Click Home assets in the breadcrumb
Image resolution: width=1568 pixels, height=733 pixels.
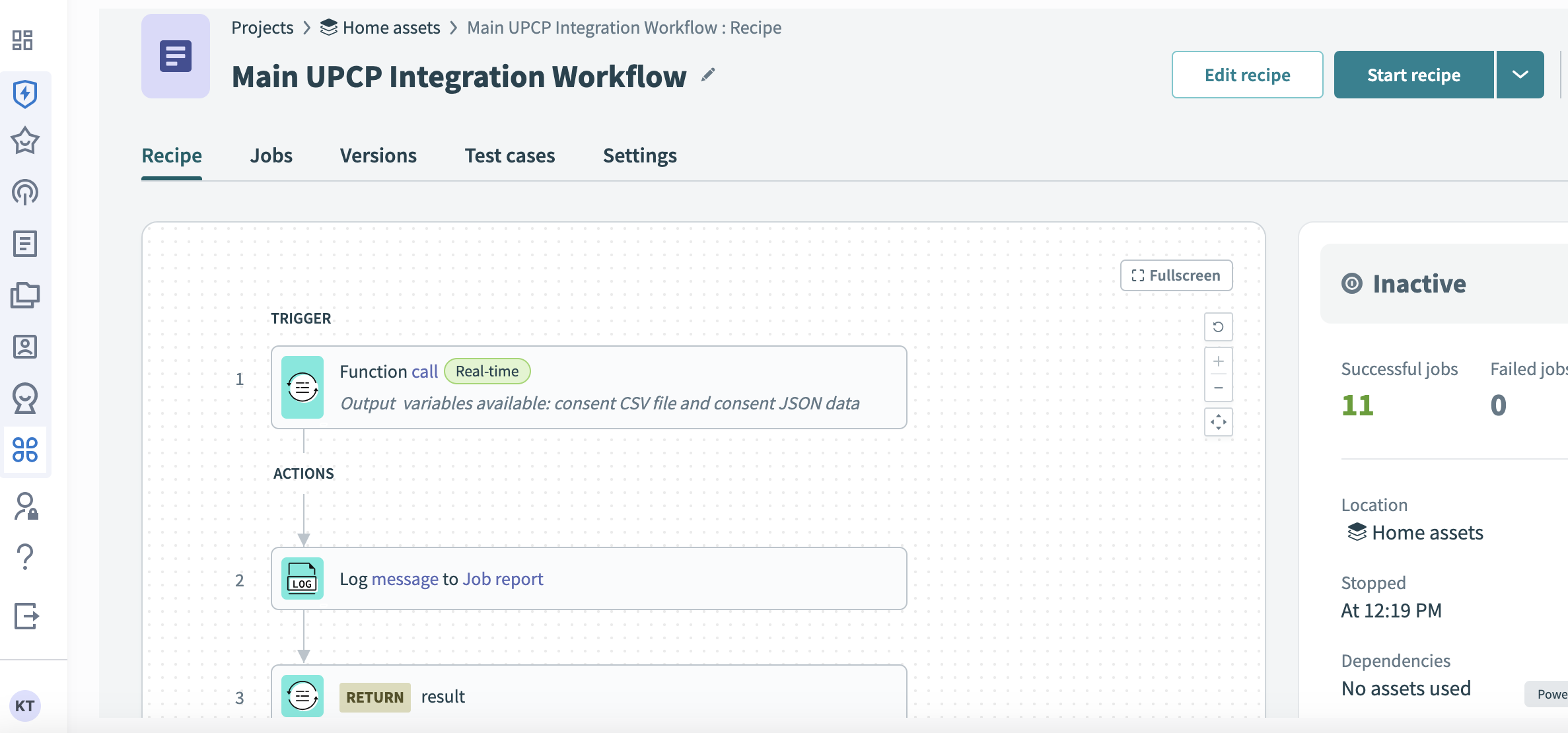(x=391, y=28)
